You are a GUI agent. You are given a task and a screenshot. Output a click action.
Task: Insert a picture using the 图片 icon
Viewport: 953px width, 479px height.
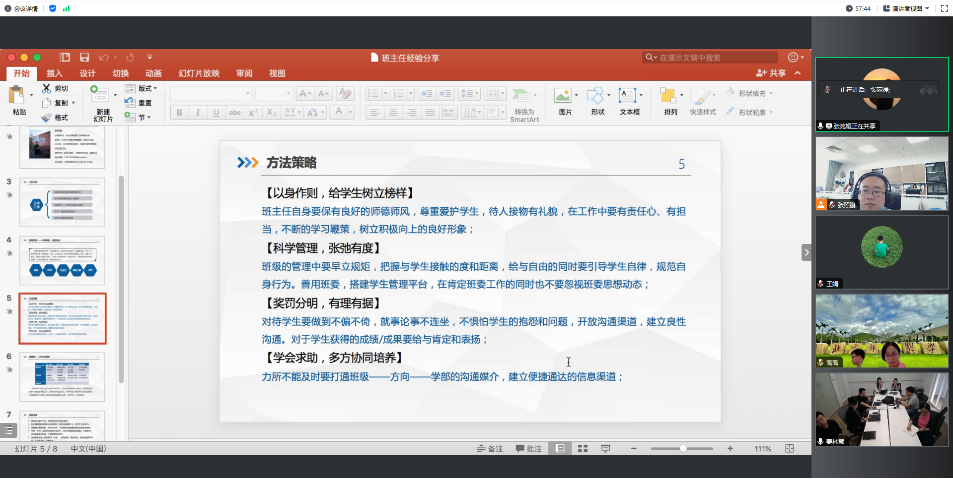tap(563, 96)
